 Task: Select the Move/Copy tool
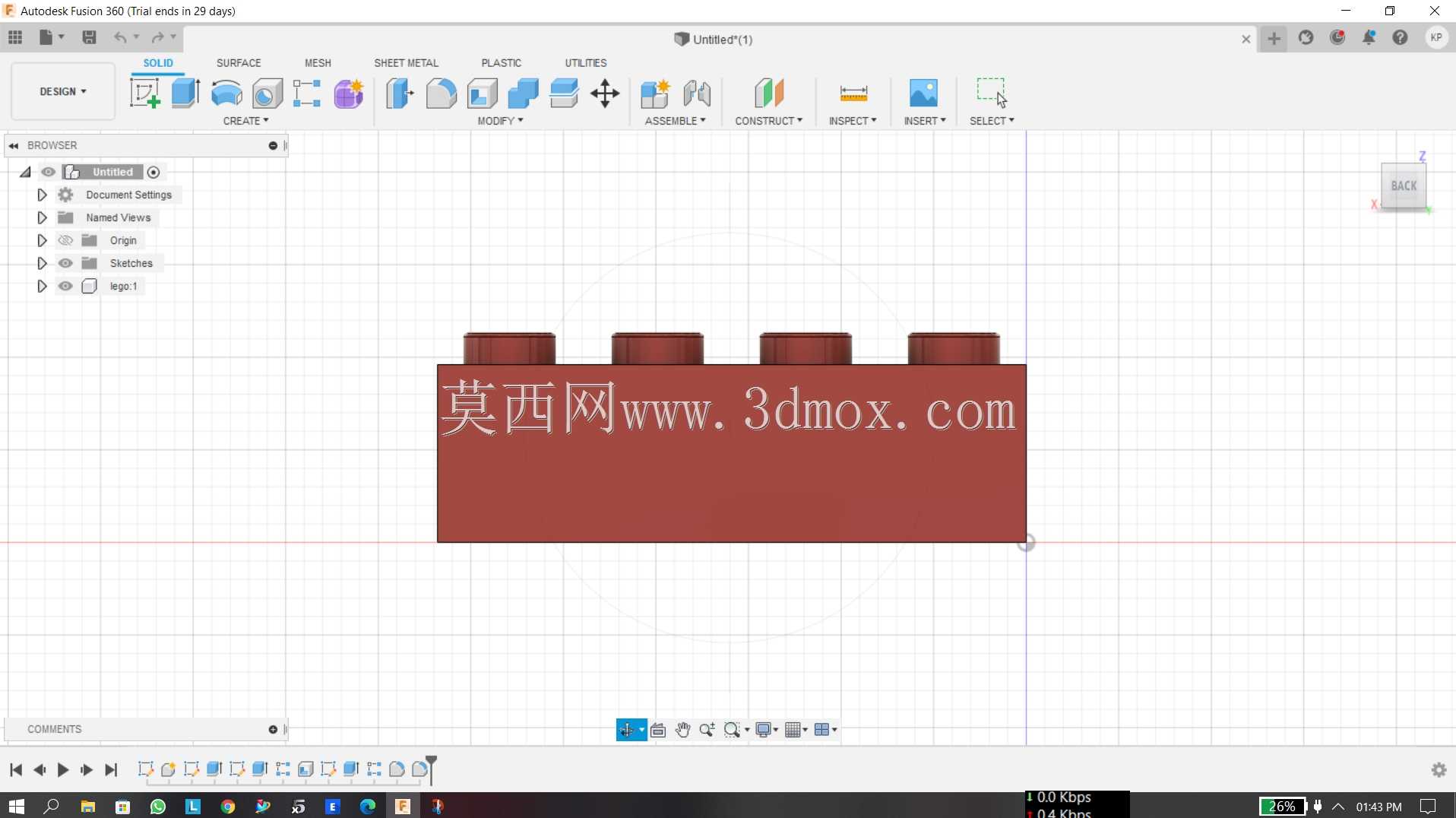pyautogui.click(x=605, y=94)
